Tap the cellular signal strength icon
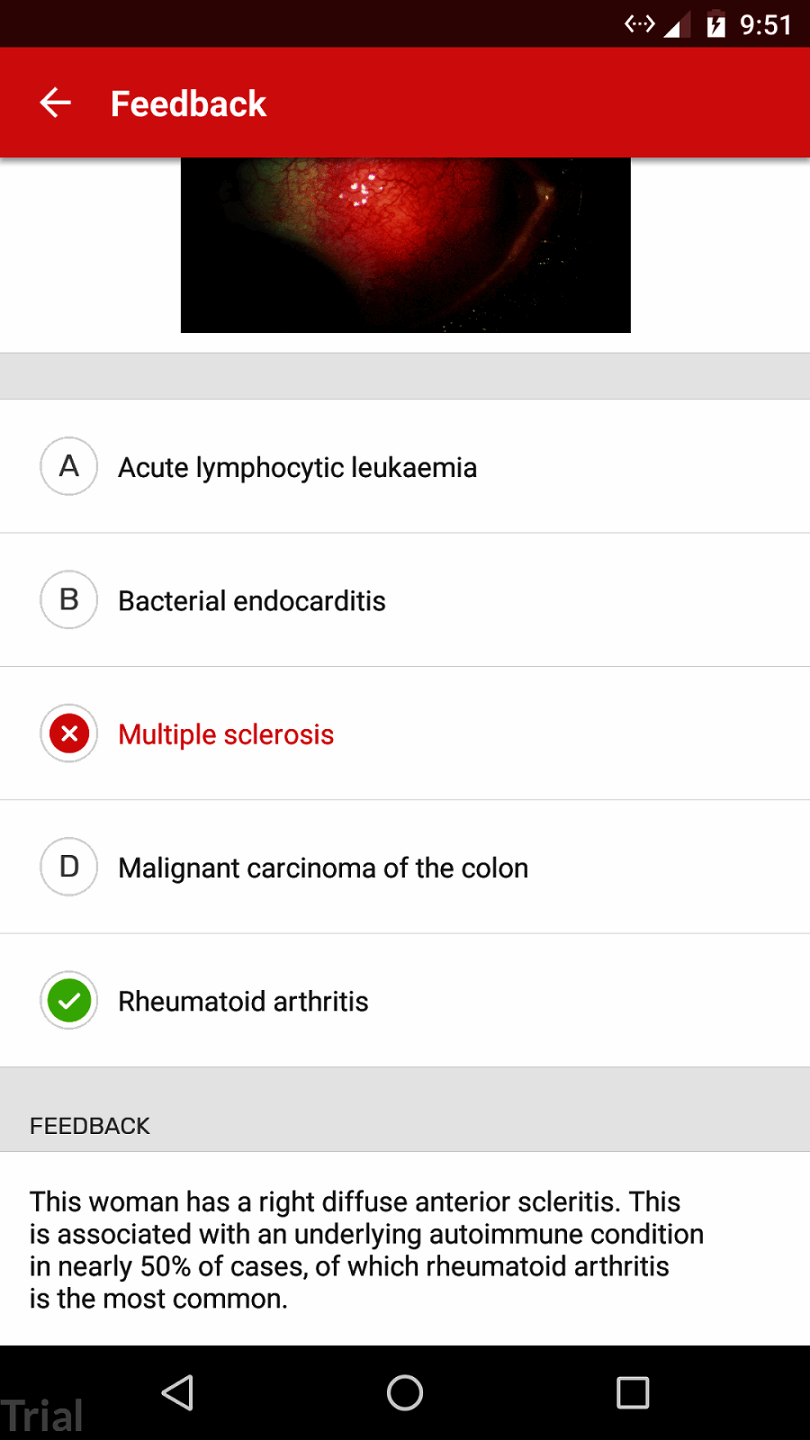 coord(677,26)
